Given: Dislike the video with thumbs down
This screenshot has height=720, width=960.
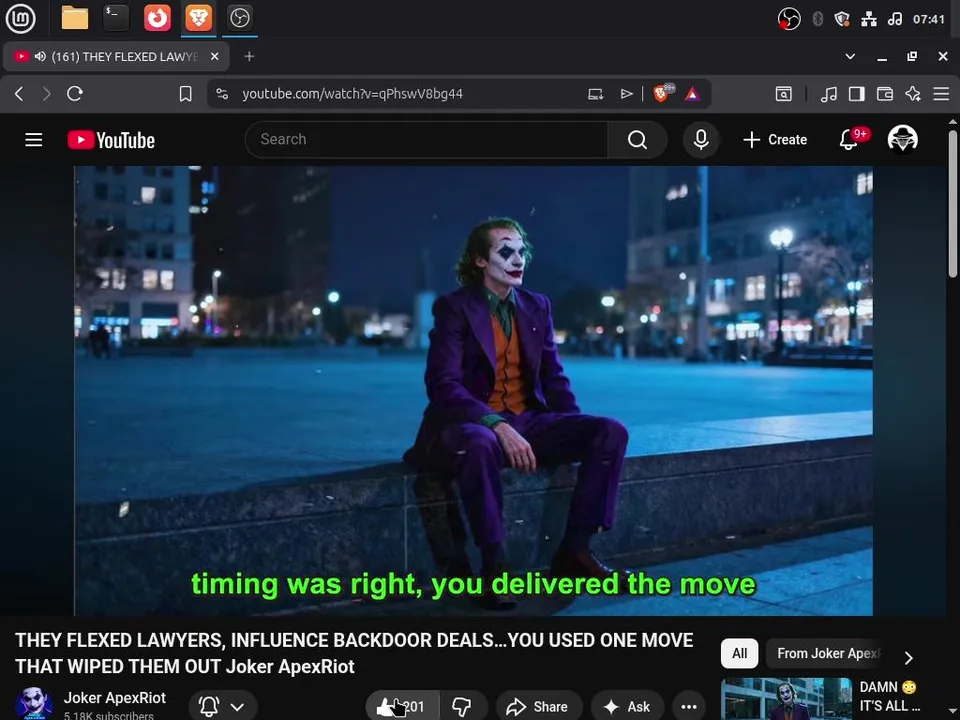Looking at the screenshot, I should click(x=462, y=706).
